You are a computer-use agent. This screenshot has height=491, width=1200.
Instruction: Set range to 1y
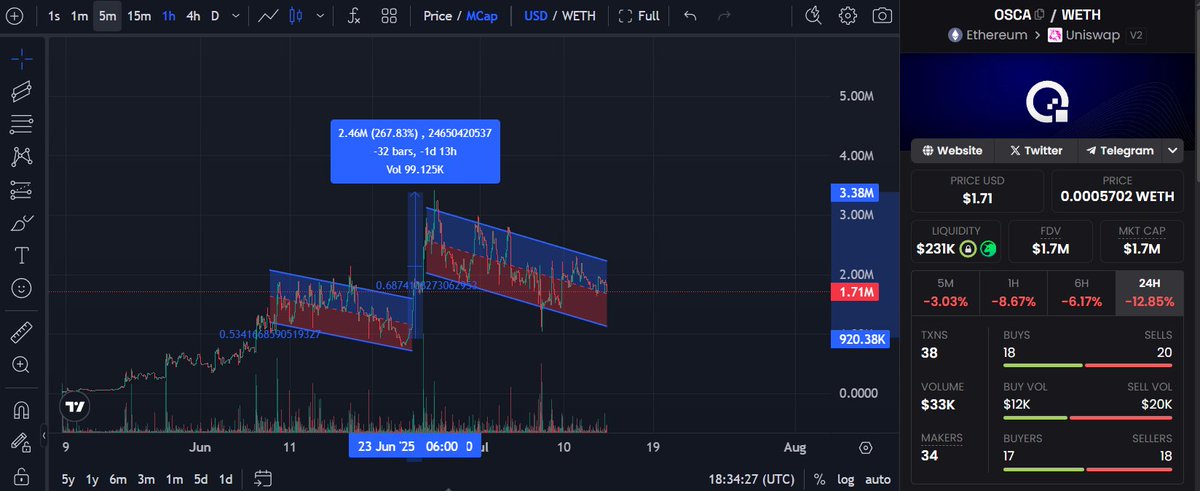92,478
